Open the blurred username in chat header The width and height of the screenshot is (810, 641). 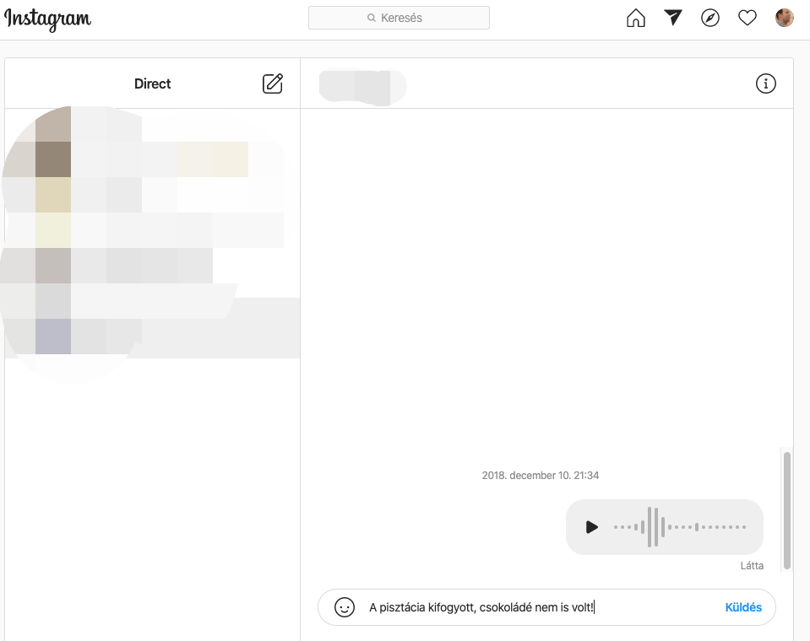click(363, 87)
